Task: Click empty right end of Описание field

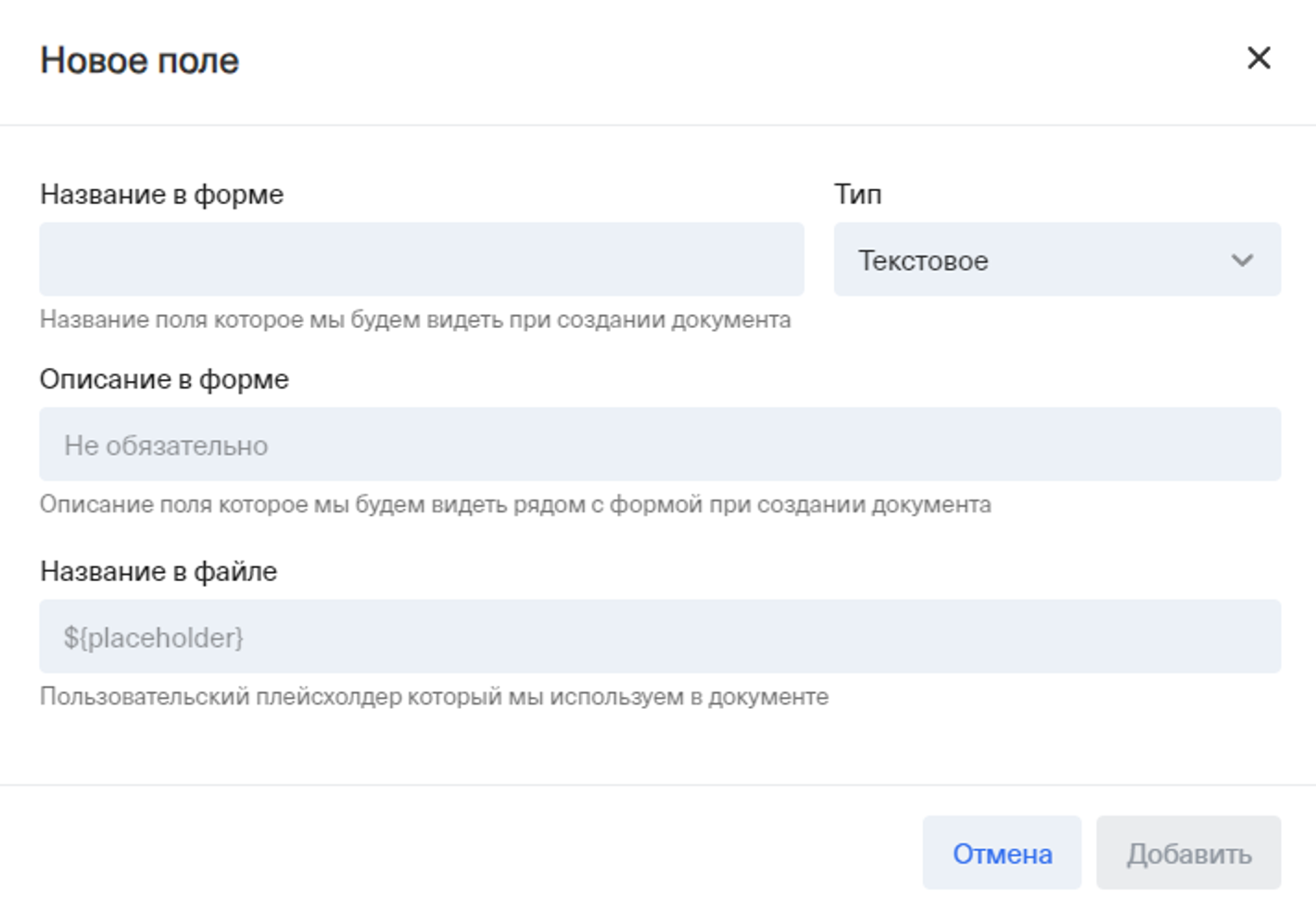Action: point(1205,445)
